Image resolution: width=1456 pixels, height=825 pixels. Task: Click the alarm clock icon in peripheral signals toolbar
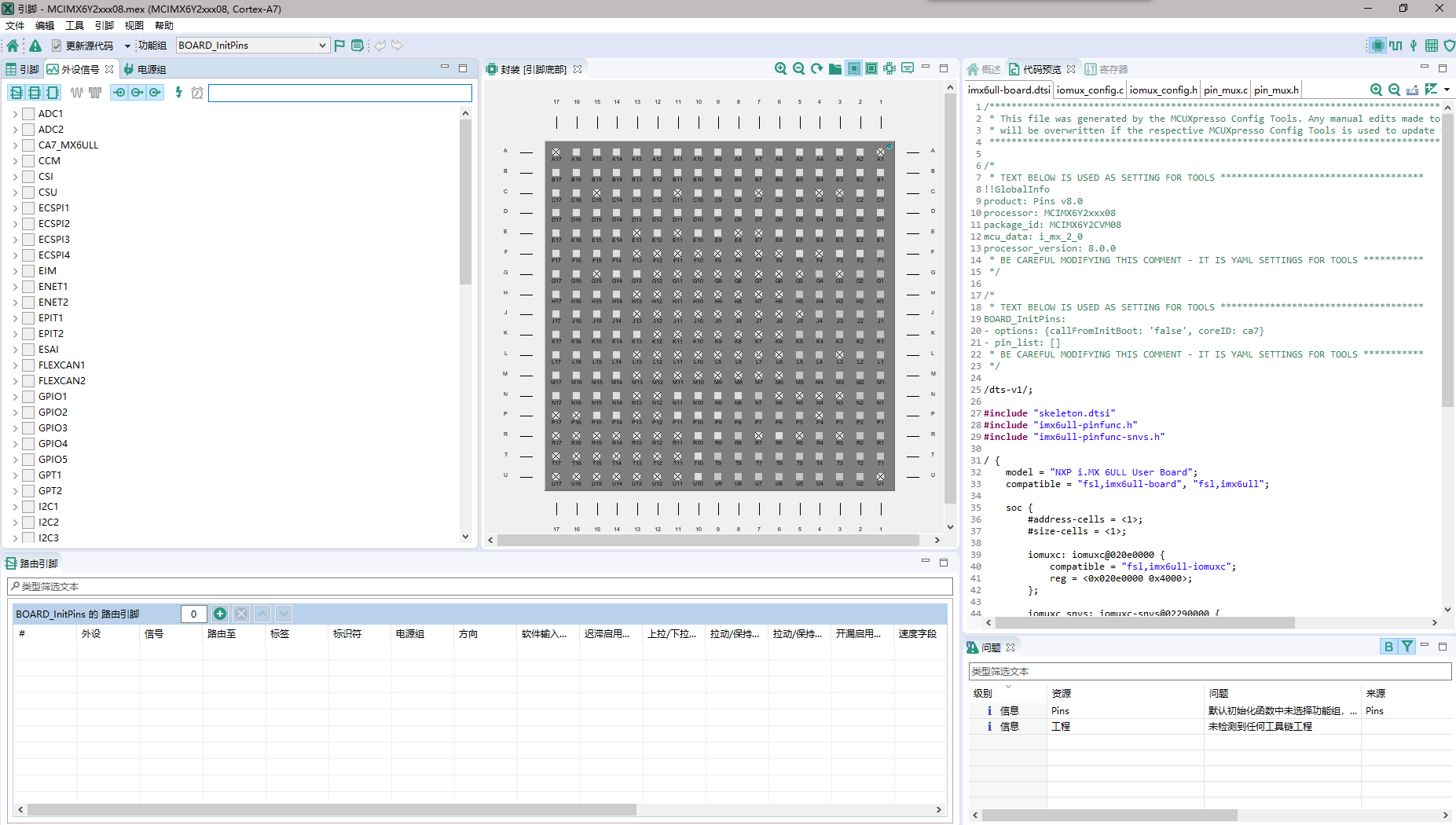click(x=196, y=92)
